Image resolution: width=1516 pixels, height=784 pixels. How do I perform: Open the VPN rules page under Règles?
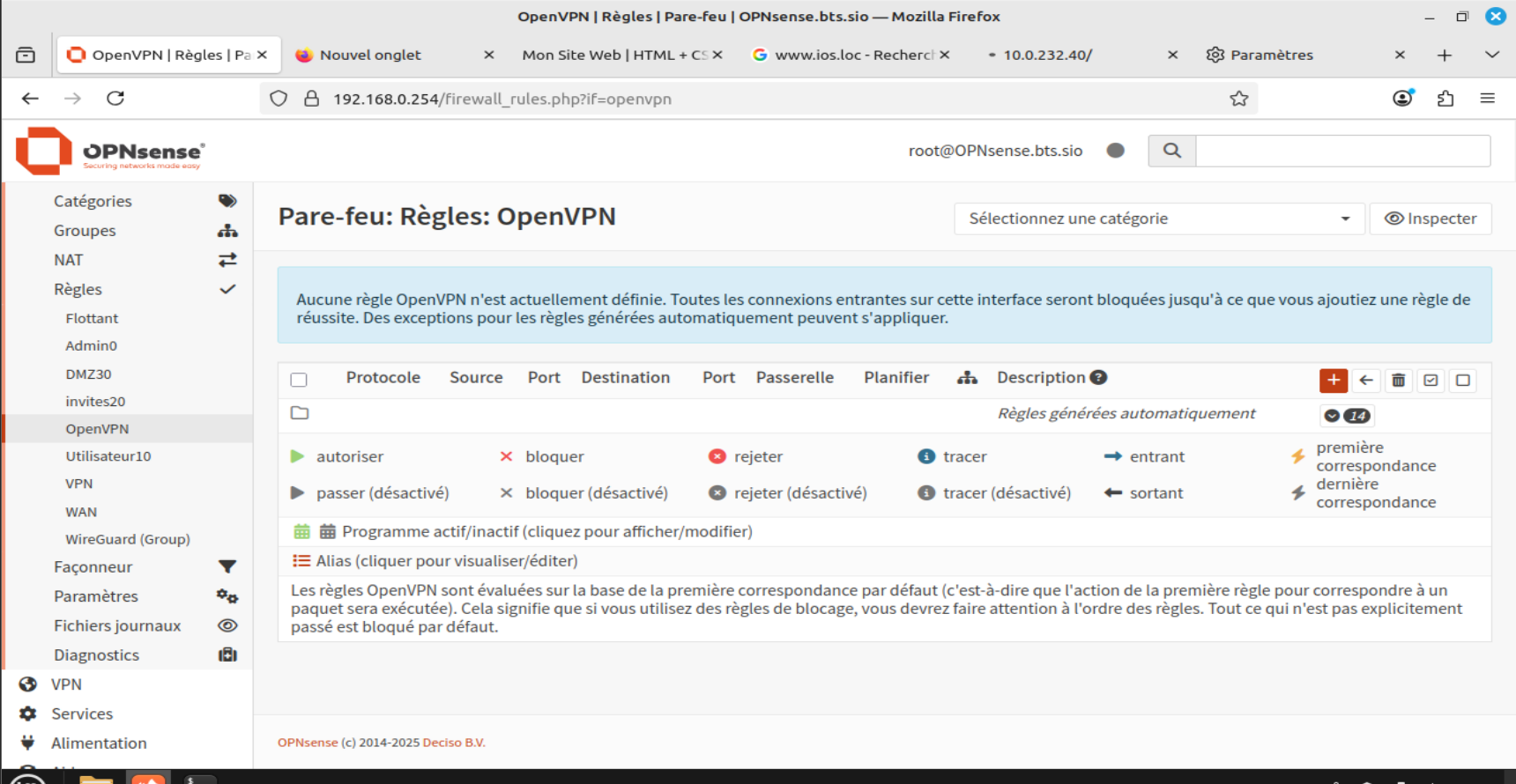point(79,484)
